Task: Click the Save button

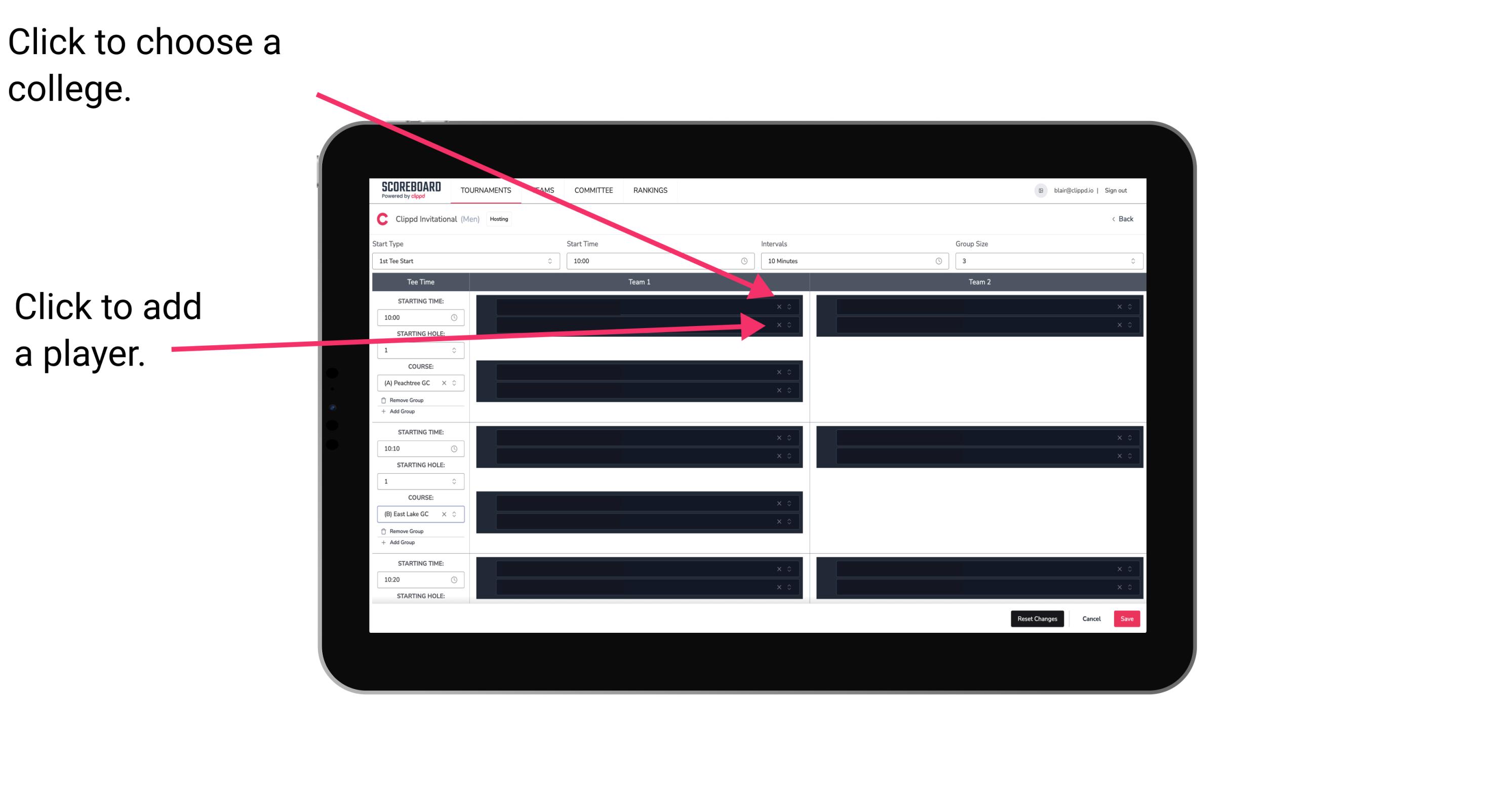Action: point(1128,618)
